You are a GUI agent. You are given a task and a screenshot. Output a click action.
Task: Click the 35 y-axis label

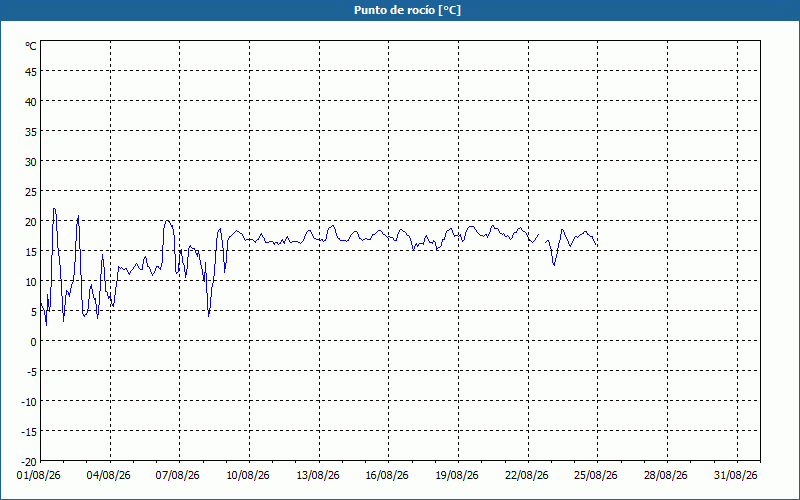pyautogui.click(x=31, y=132)
